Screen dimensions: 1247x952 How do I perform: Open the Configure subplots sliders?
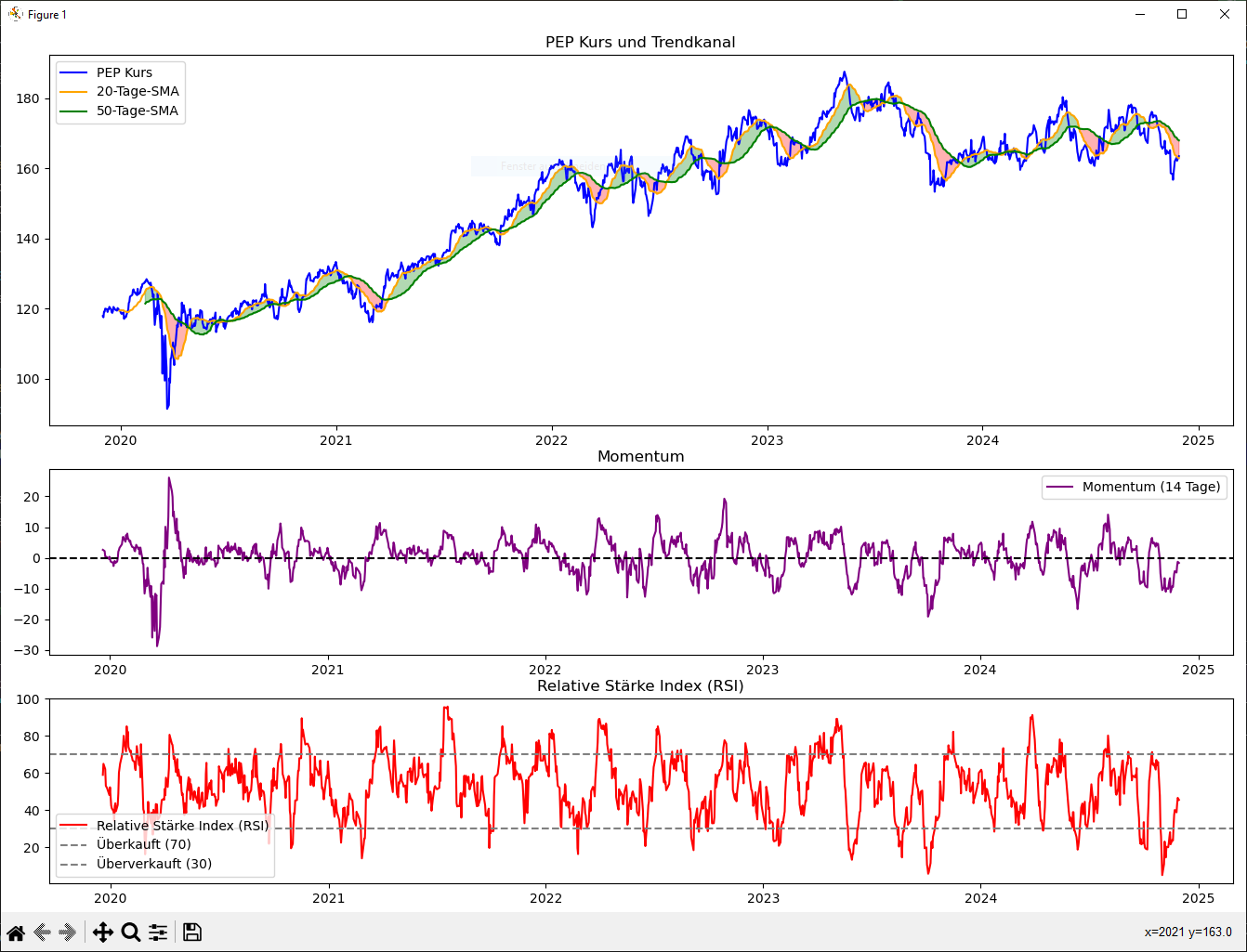pos(158,932)
